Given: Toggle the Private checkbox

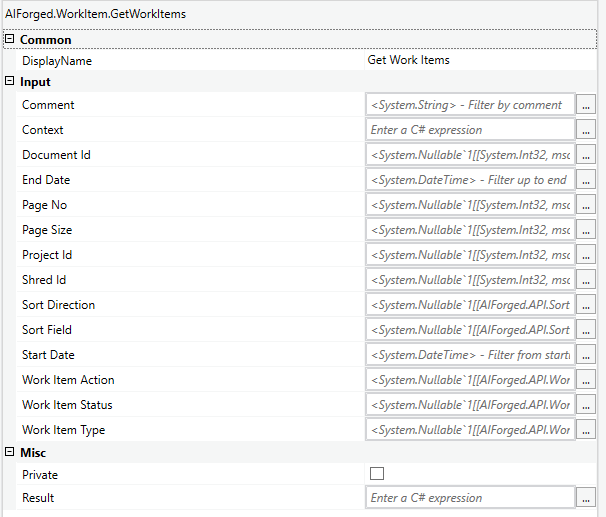Looking at the screenshot, I should coord(377,473).
